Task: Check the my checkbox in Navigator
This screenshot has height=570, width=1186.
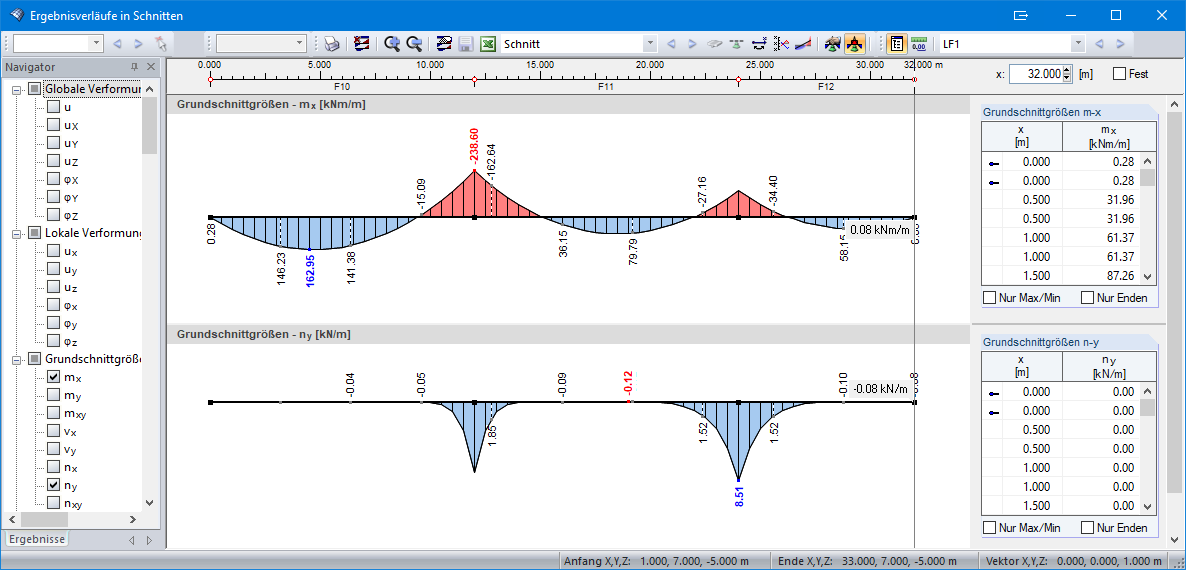Action: coord(54,395)
